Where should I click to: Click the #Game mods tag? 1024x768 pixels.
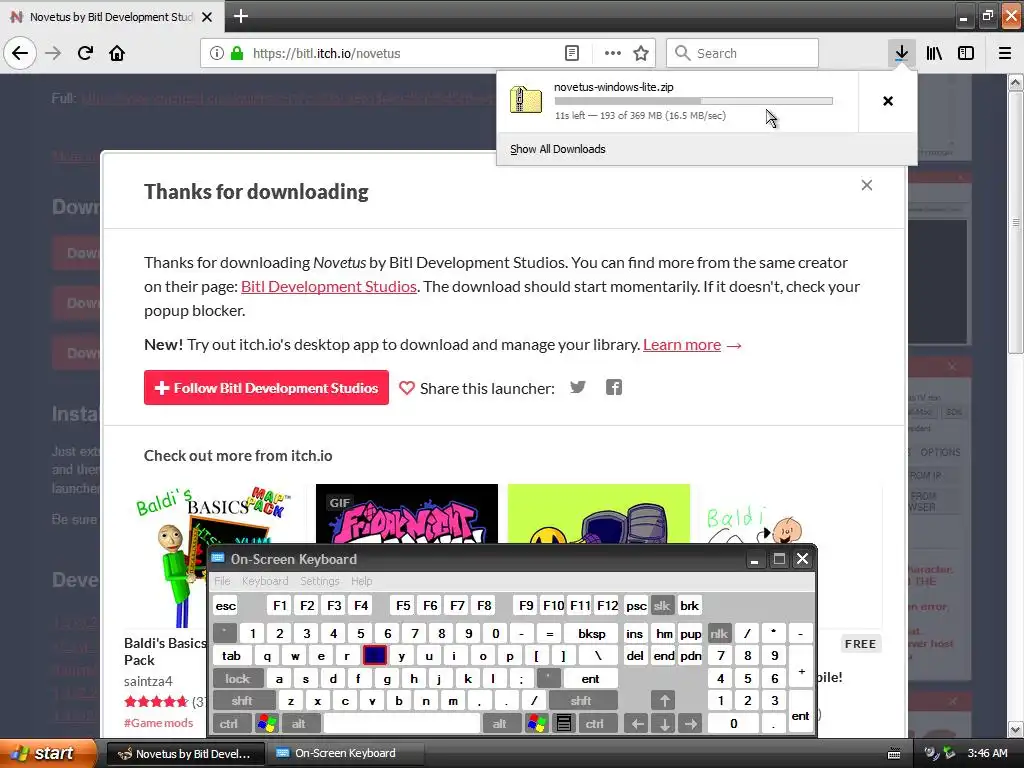point(159,722)
